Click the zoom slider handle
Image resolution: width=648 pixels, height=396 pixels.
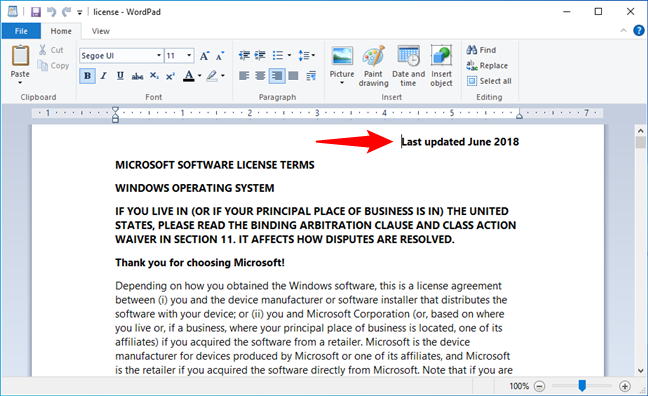tap(582, 386)
